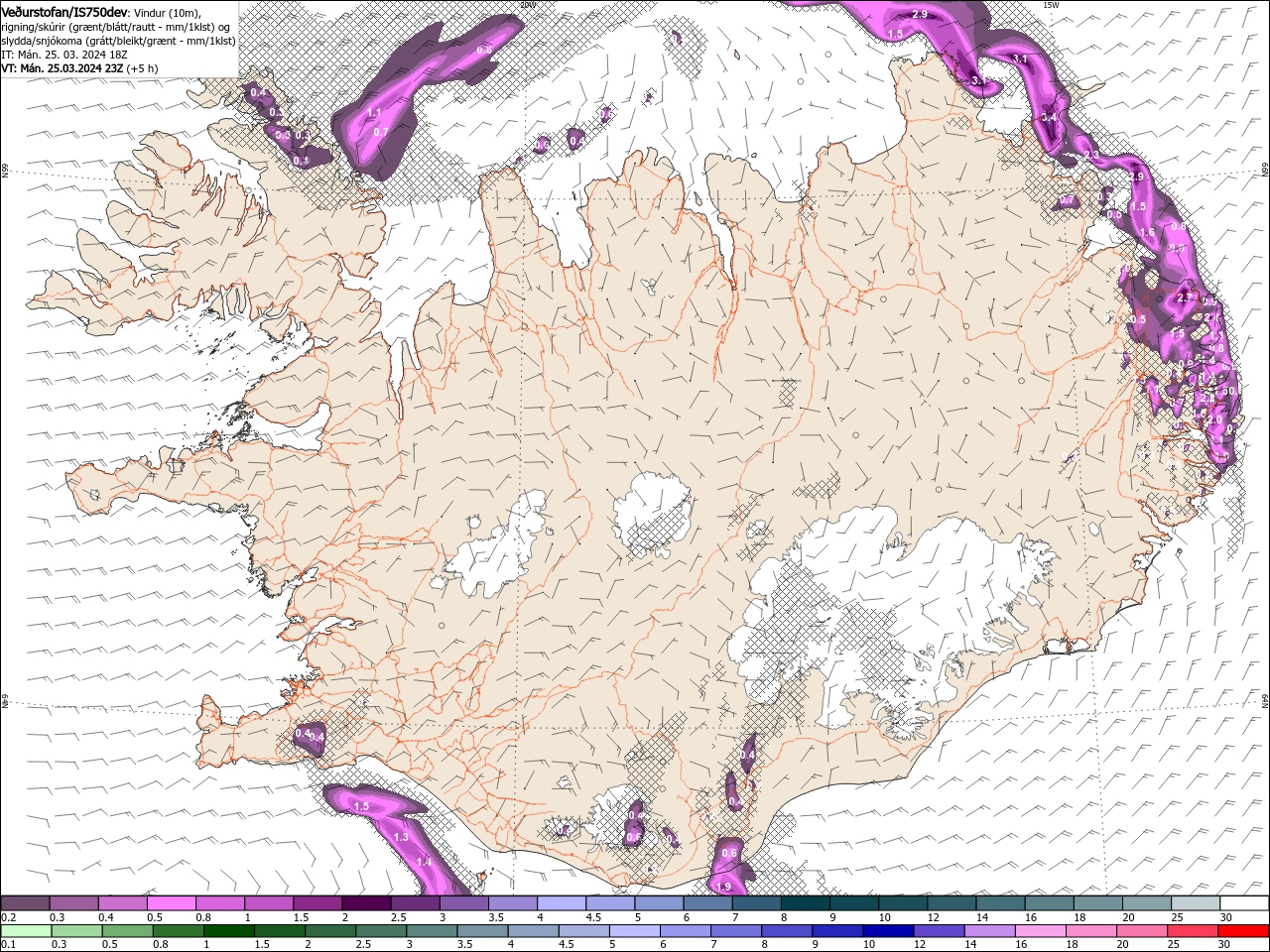Pick palest green lower swatch between 0.1 and 0.3
Viewport: 1270px width, 952px height.
tap(25, 931)
